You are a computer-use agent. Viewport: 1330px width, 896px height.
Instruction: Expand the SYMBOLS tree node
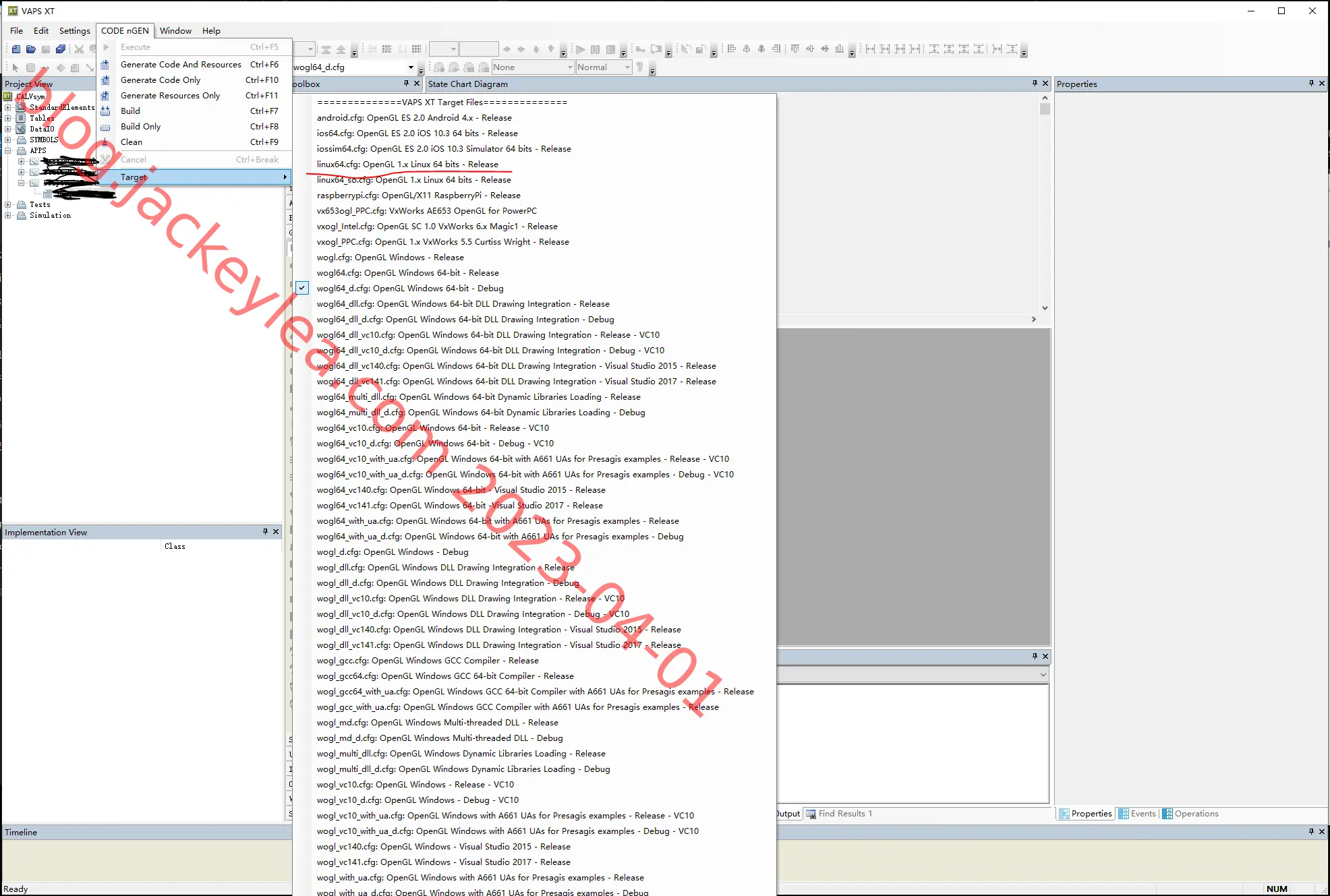tap(8, 140)
